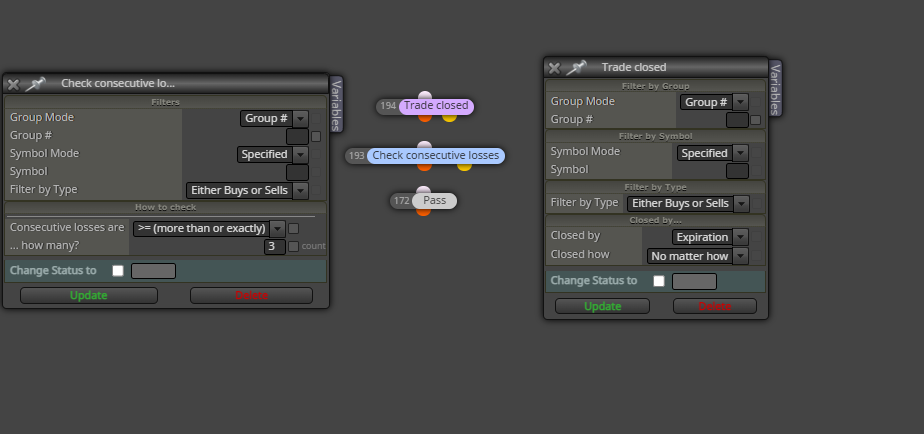
Task: Open Filter by Type dropdown in Trade closed panel
Action: point(688,203)
